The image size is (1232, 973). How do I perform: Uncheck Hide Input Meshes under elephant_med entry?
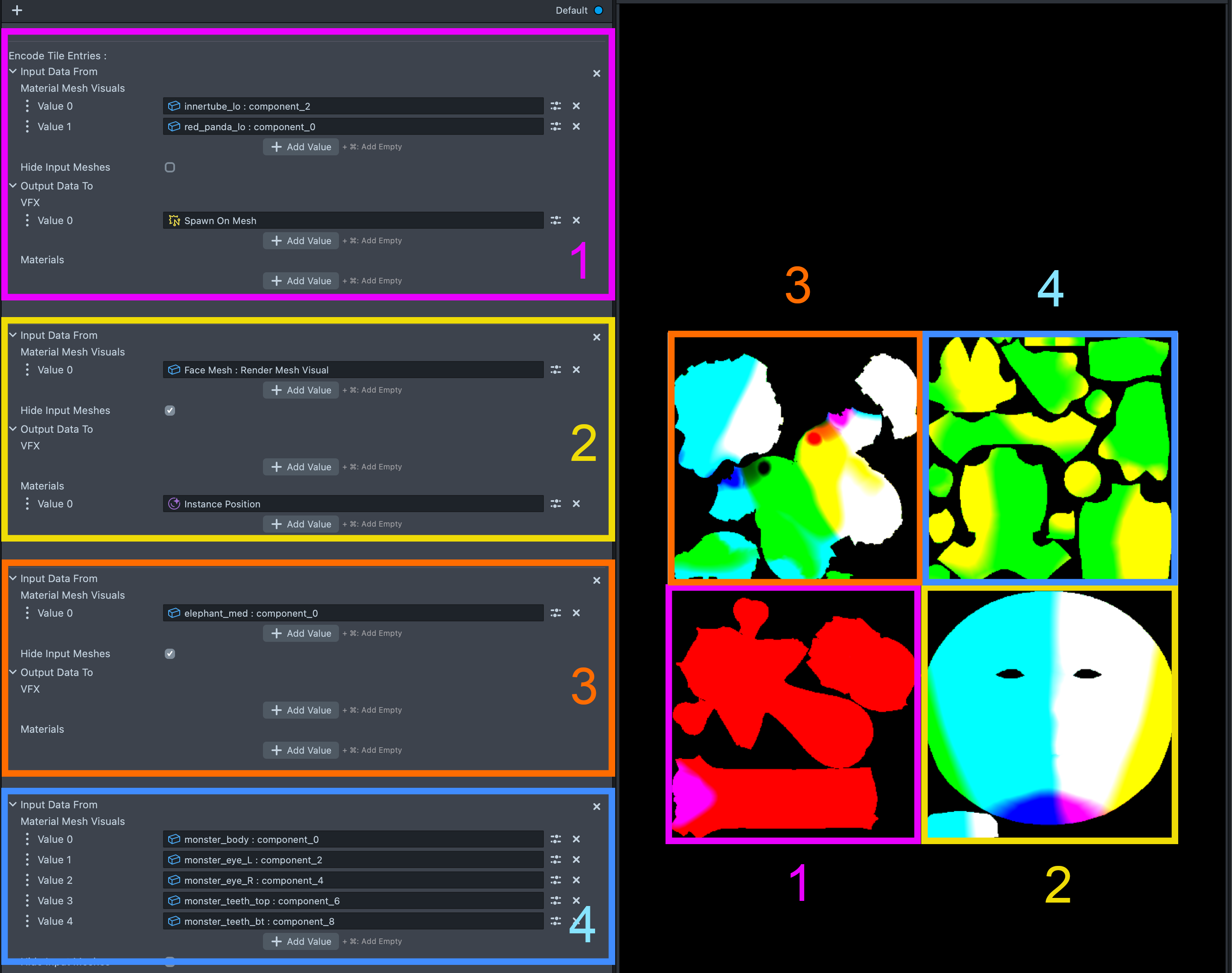(170, 654)
